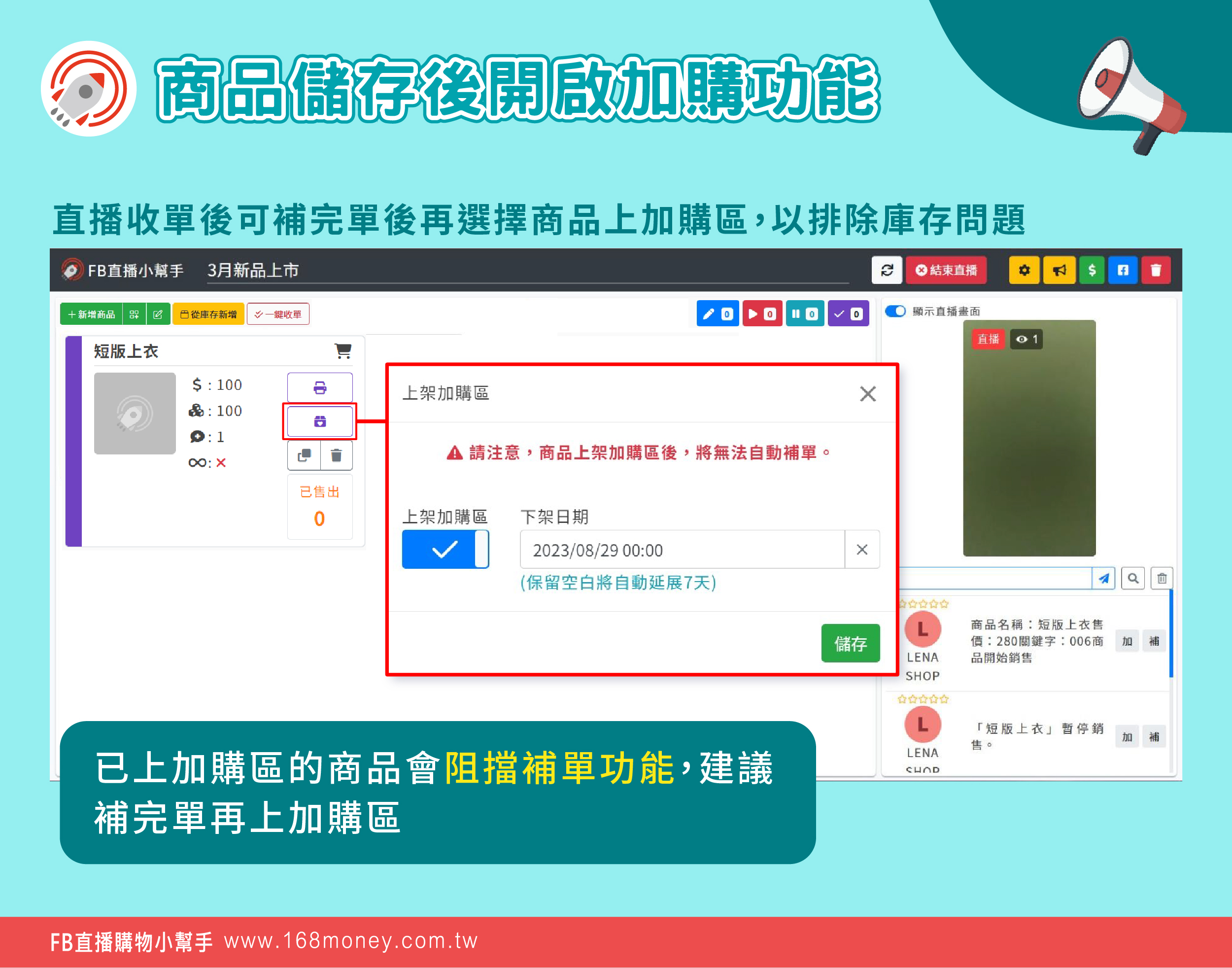Screen dimensions: 1232x968
Task: Click the red trash icon in header
Action: tap(1156, 270)
